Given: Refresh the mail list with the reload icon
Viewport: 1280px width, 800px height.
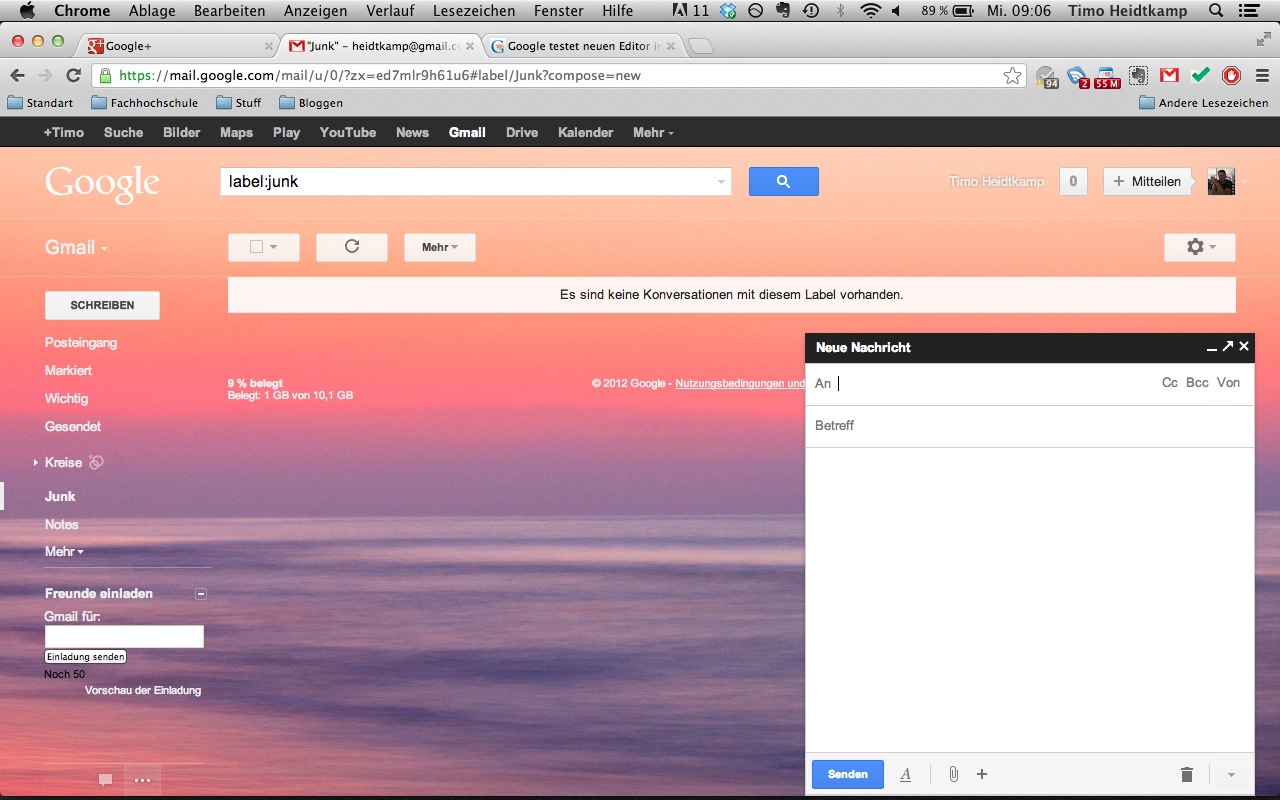Looking at the screenshot, I should [x=351, y=247].
